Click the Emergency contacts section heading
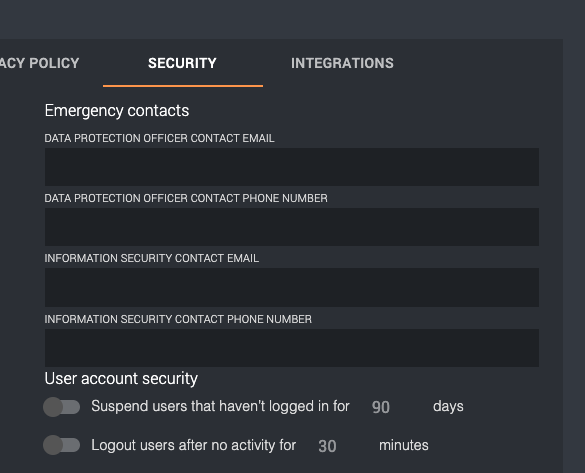The height and width of the screenshot is (473, 585). tap(117, 111)
